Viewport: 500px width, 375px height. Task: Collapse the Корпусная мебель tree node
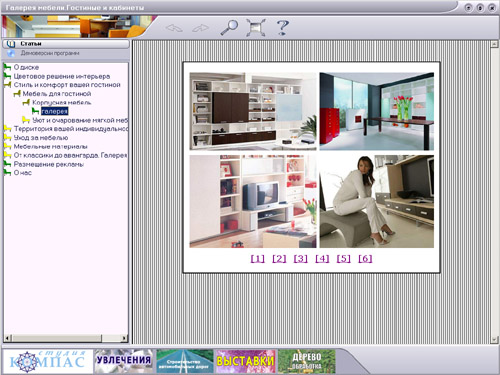click(x=26, y=102)
